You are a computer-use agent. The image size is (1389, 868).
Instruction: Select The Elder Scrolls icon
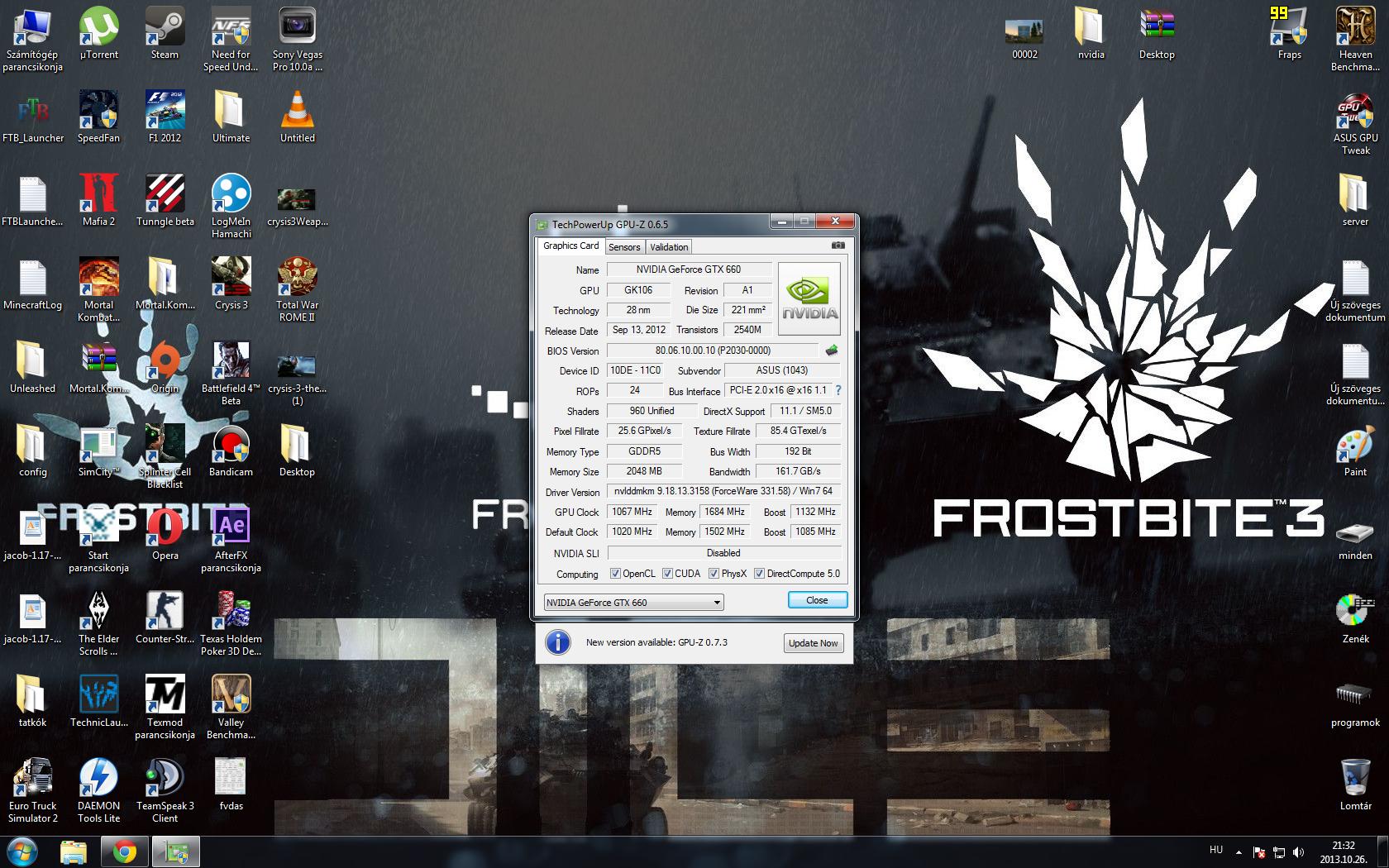point(99,623)
